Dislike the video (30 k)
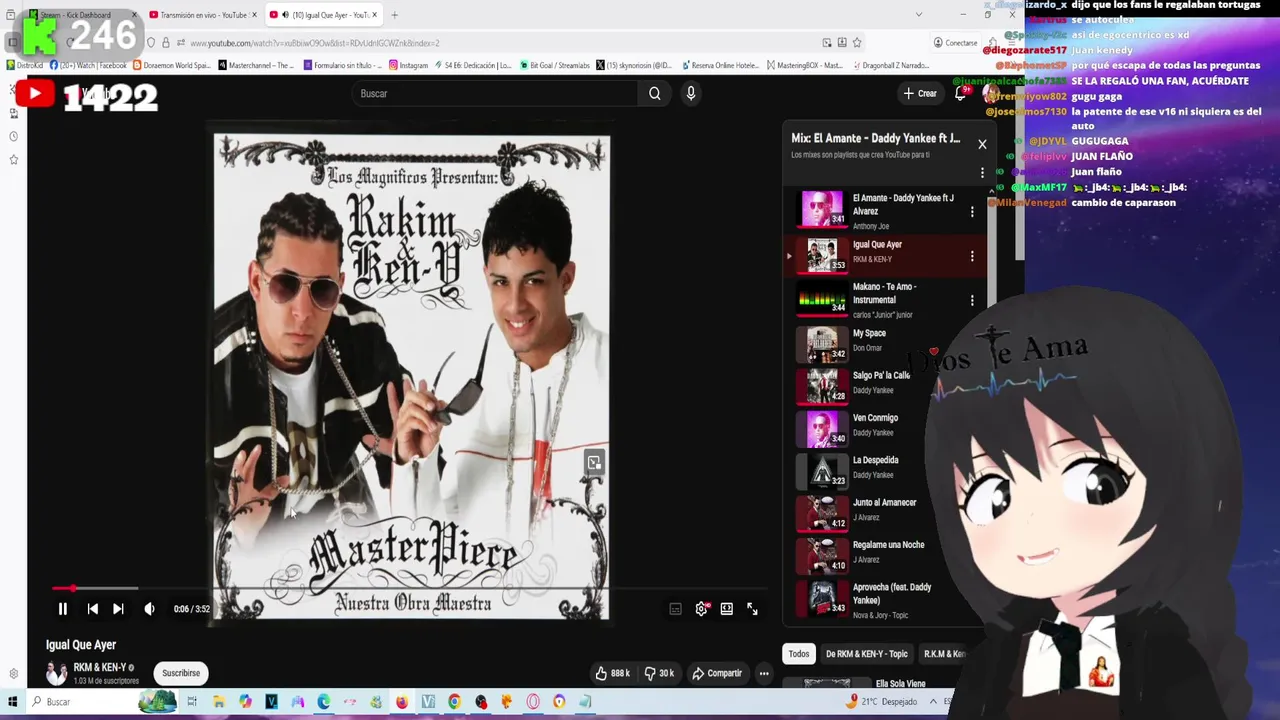This screenshot has height=720, width=1280. tap(659, 673)
